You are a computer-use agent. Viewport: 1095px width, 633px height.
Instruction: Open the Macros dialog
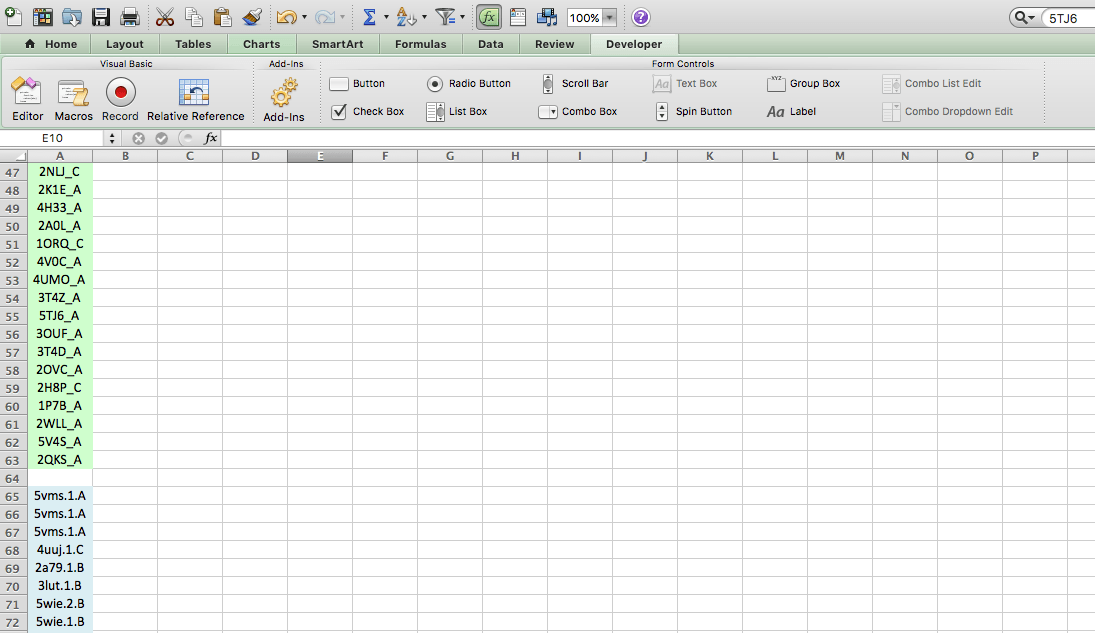pos(73,99)
